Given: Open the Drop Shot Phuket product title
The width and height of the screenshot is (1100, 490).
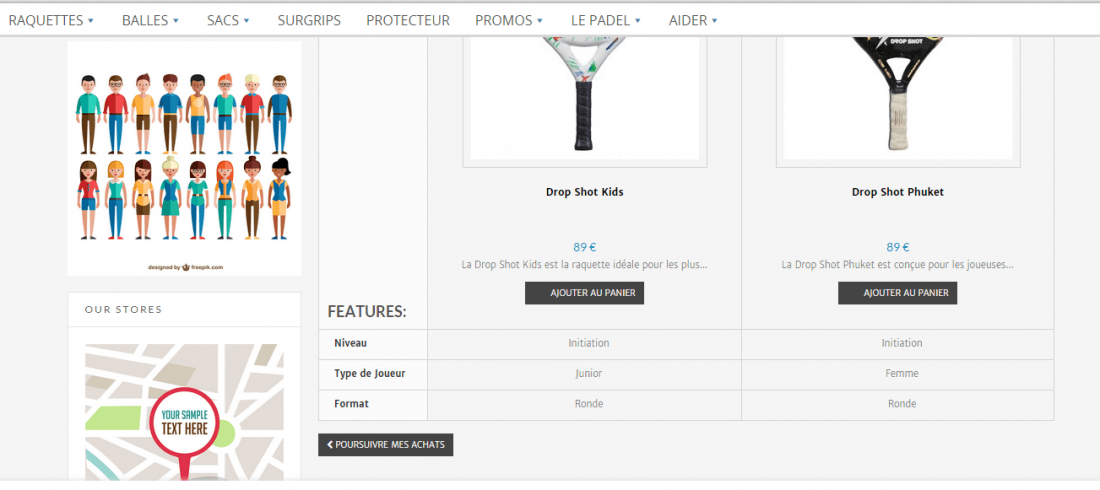Looking at the screenshot, I should coord(898,192).
